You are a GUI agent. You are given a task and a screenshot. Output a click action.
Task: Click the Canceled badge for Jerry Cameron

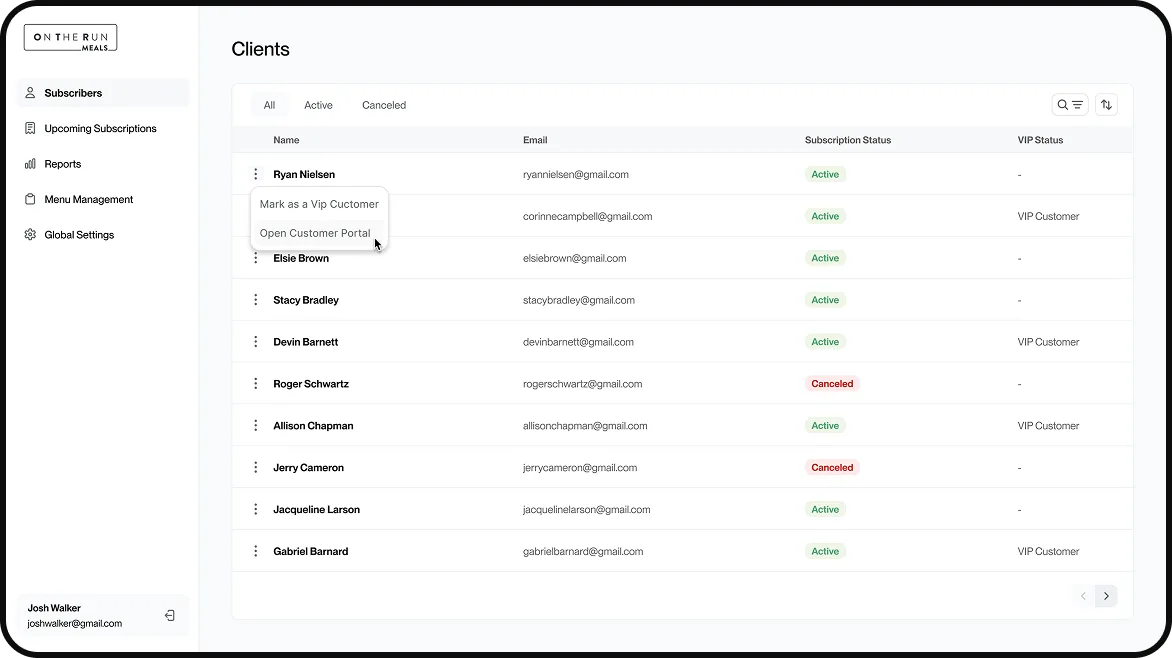tap(832, 467)
